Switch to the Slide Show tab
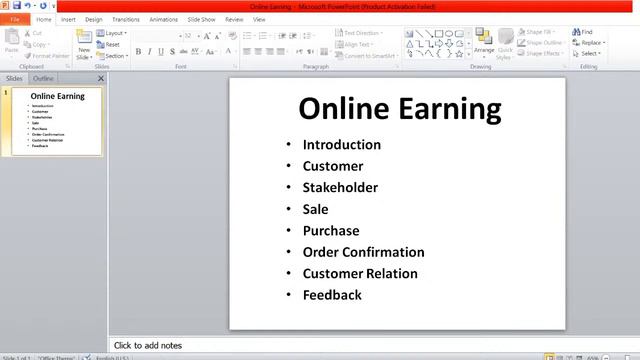The image size is (640, 360). (201, 20)
